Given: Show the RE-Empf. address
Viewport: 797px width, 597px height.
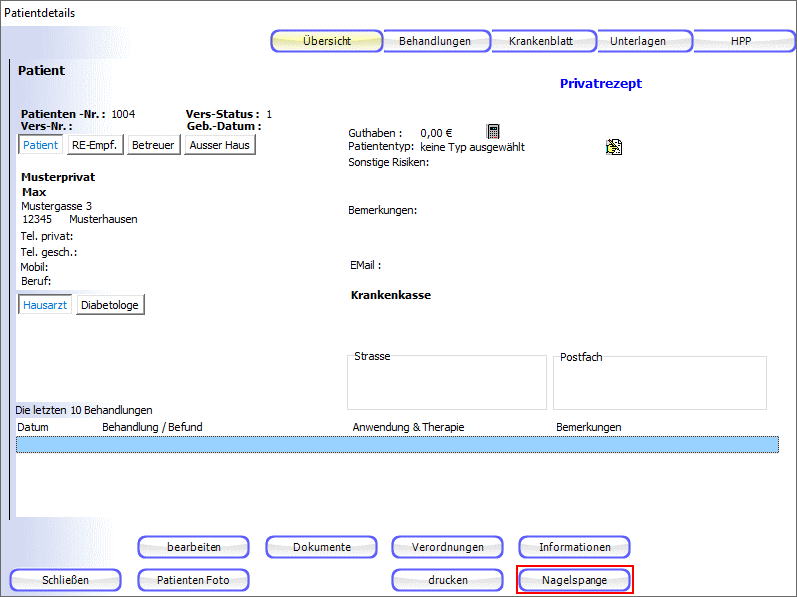Looking at the screenshot, I should 95,145.
